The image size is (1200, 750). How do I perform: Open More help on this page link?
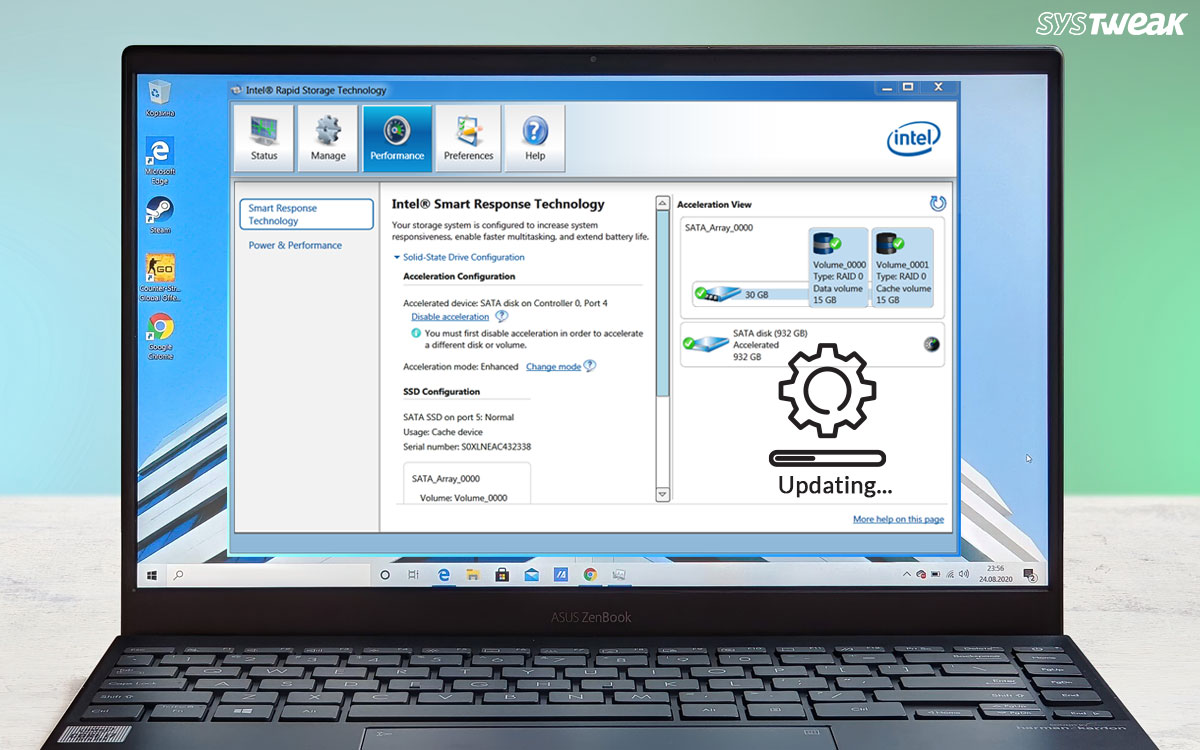coord(898,519)
